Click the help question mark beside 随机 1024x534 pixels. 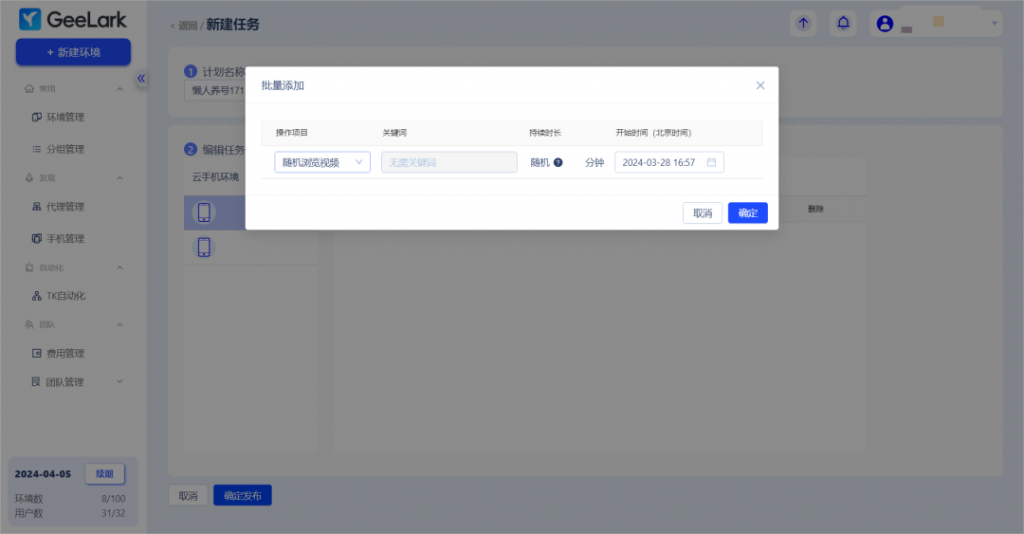[558, 162]
